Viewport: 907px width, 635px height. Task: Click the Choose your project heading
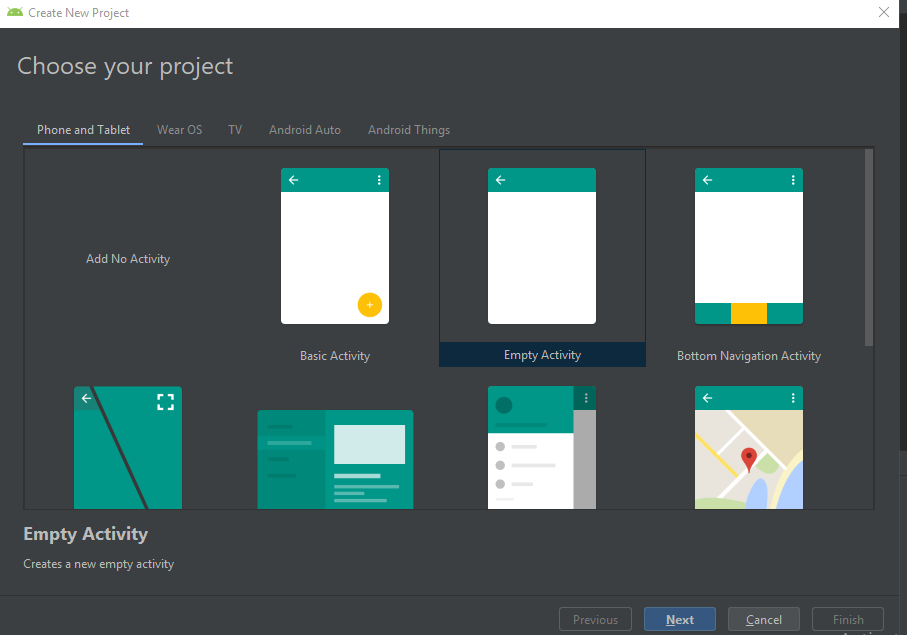click(x=125, y=67)
